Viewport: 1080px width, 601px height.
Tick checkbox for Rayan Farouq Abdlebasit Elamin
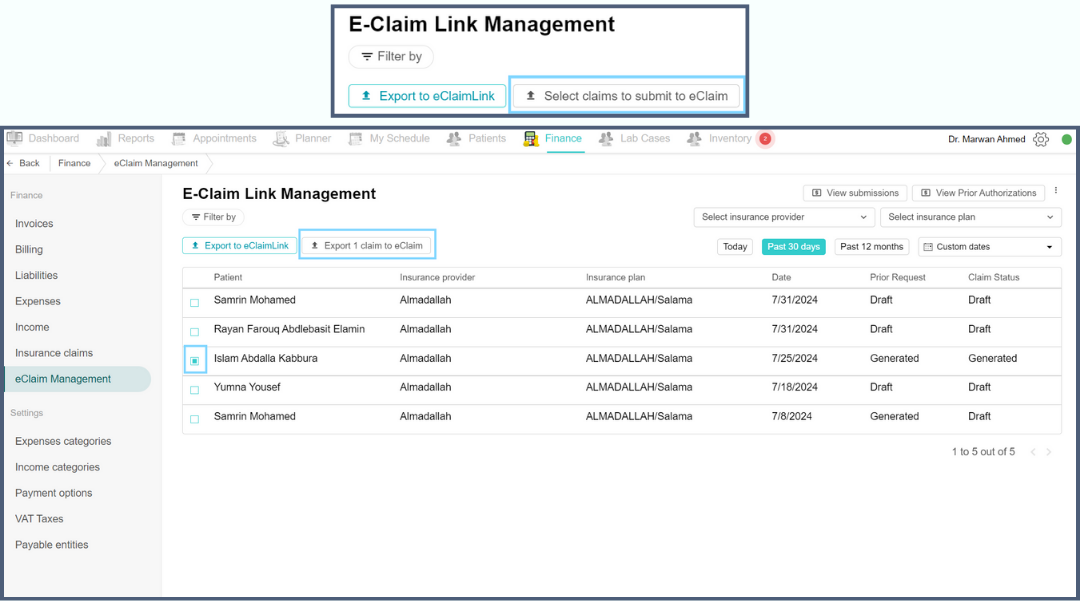click(194, 331)
